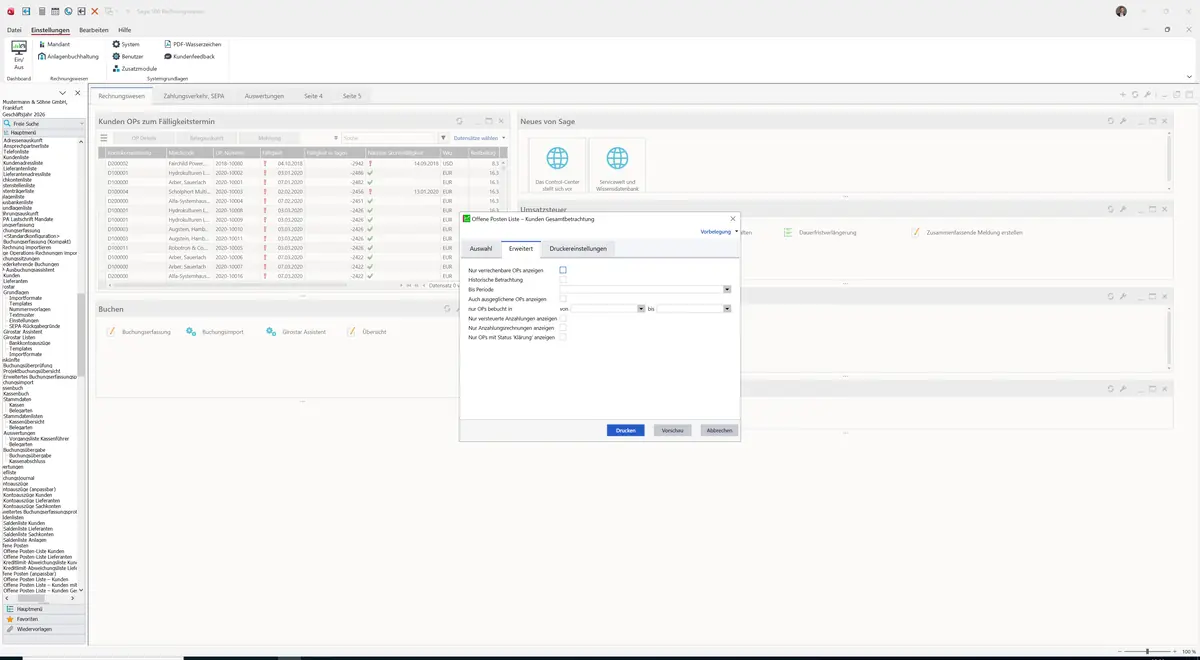Click Abbrechen to cancel the dialog
Viewport: 1200px width, 660px height.
(720, 430)
